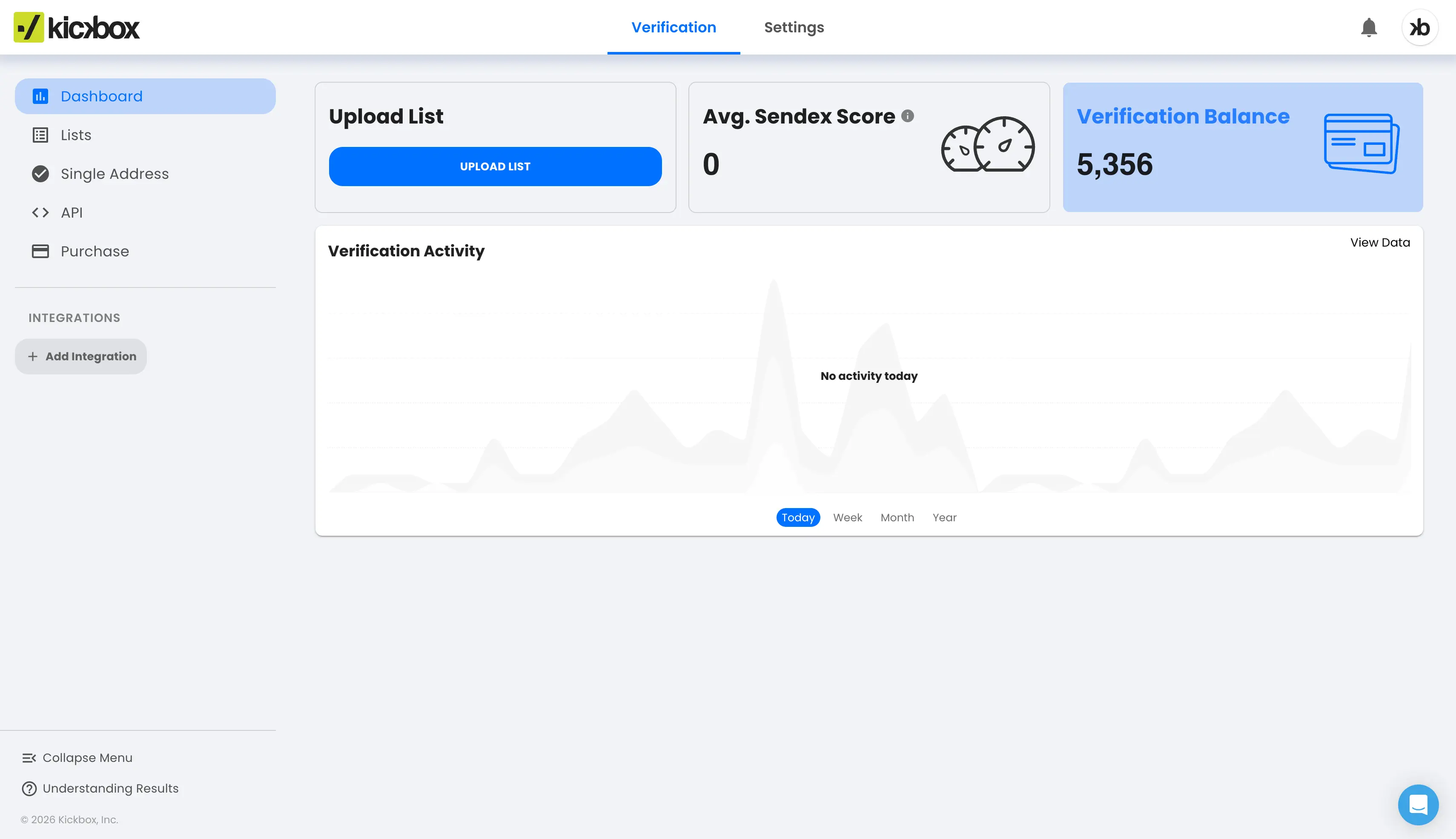
Task: Click the Avg. Sendex Score heading
Action: [x=799, y=116]
